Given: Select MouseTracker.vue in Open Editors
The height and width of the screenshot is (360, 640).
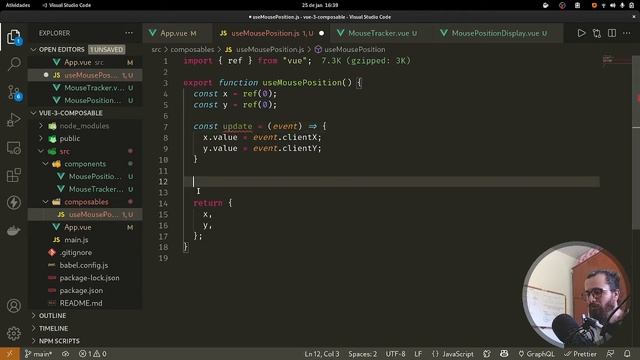Looking at the screenshot, I should pyautogui.click(x=85, y=88).
